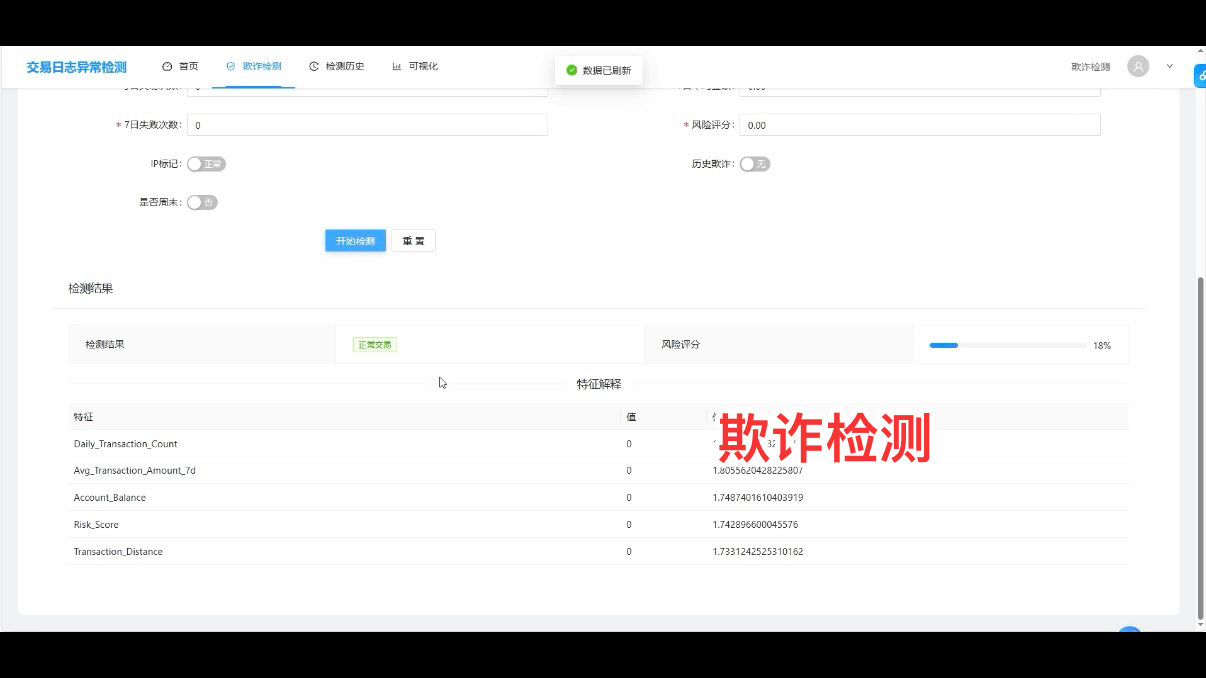This screenshot has height=678, width=1206.
Task: Open the 检测历史 menu item
Action: pos(337,66)
